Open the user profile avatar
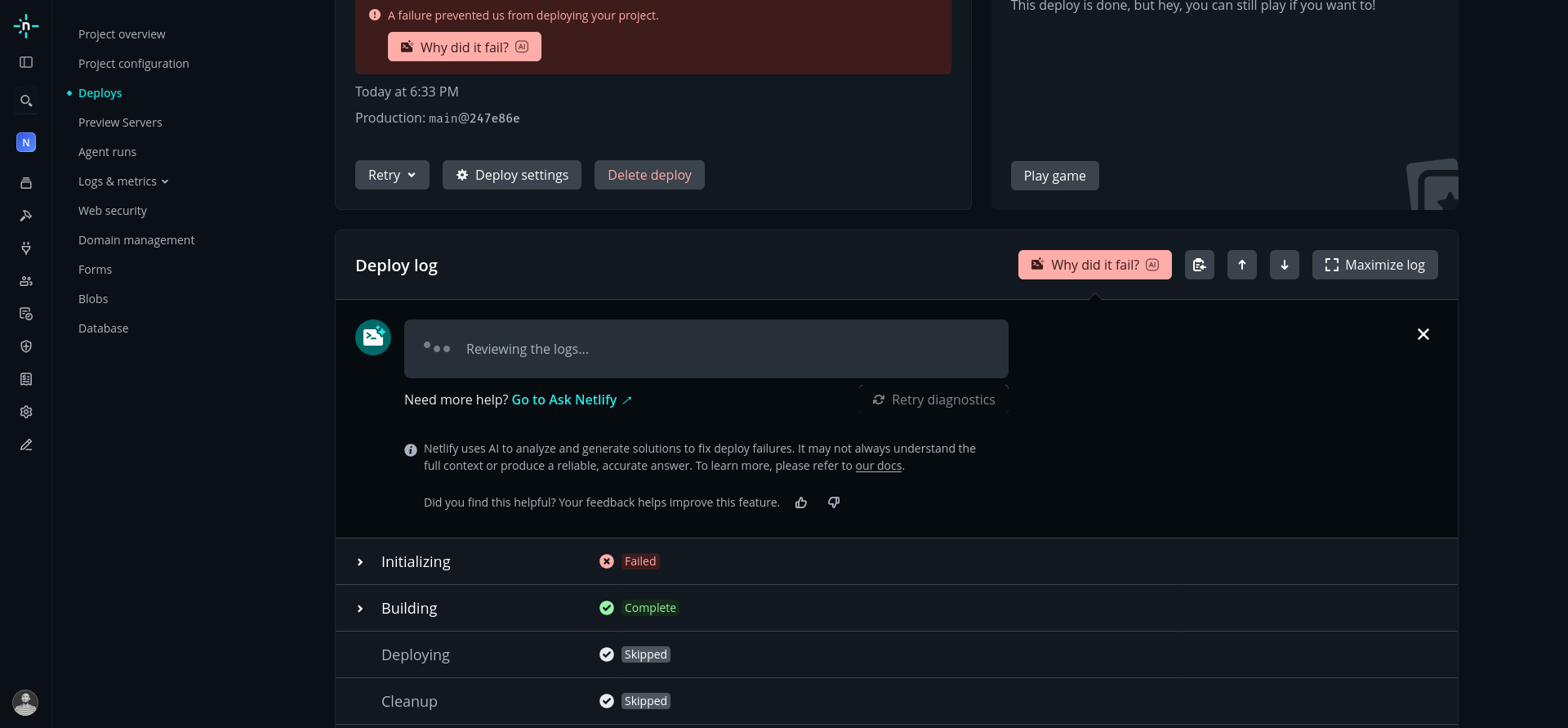This screenshot has width=1568, height=728. pos(25,703)
